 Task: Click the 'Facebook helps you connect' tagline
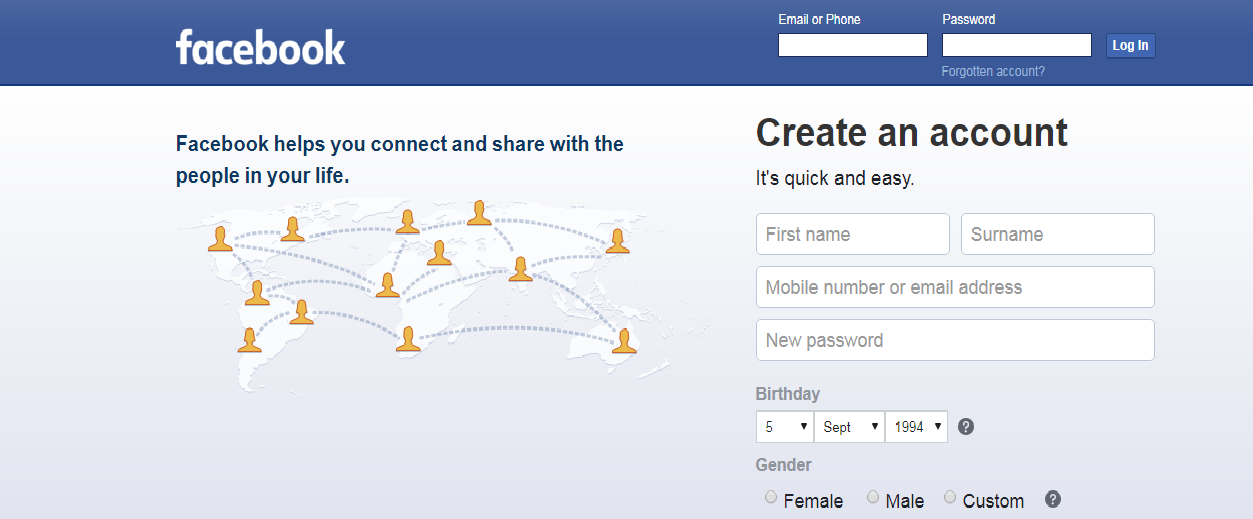tap(400, 160)
